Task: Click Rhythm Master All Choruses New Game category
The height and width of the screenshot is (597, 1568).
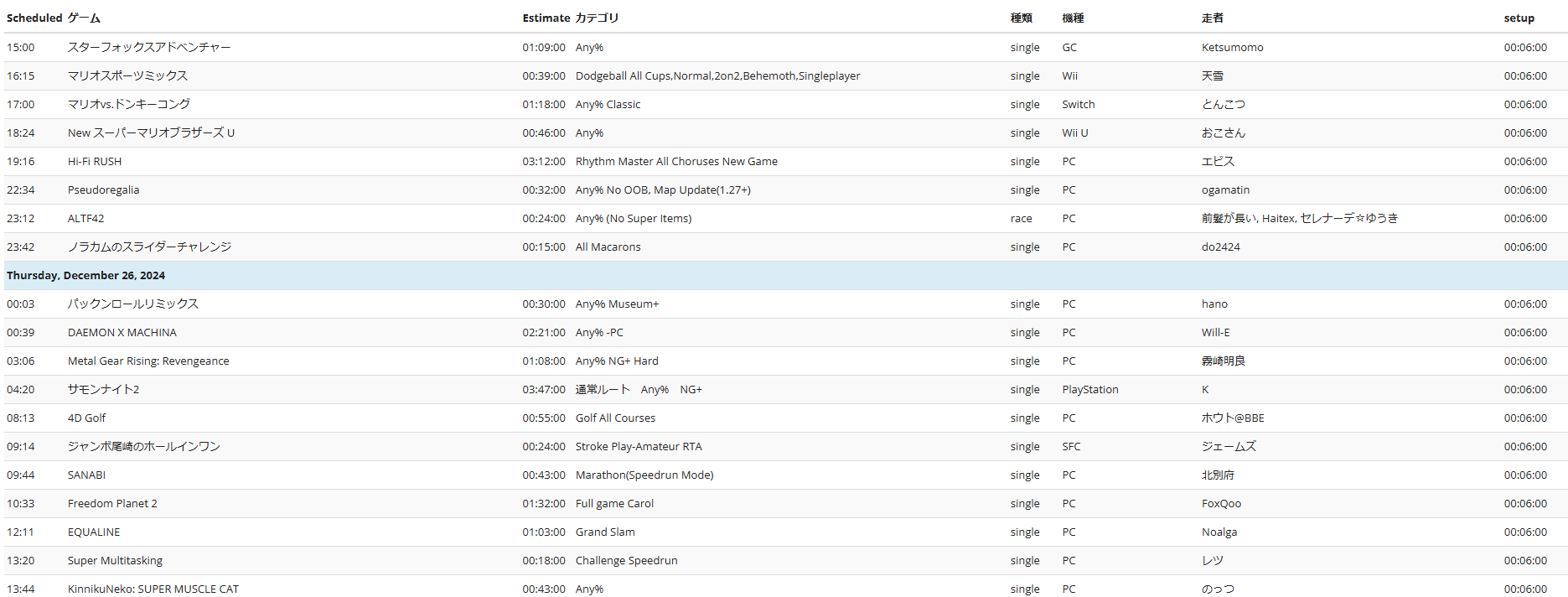Action: click(677, 162)
